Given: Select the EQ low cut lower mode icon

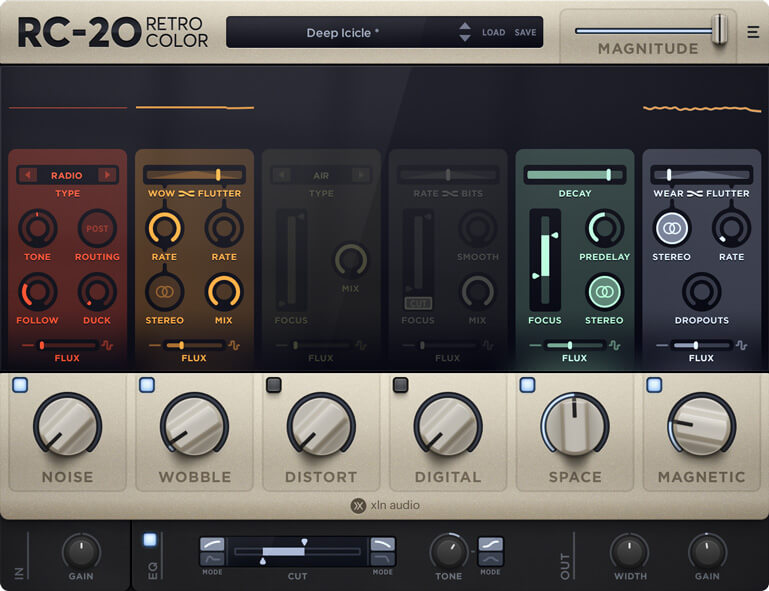Looking at the screenshot, I should tap(212, 559).
